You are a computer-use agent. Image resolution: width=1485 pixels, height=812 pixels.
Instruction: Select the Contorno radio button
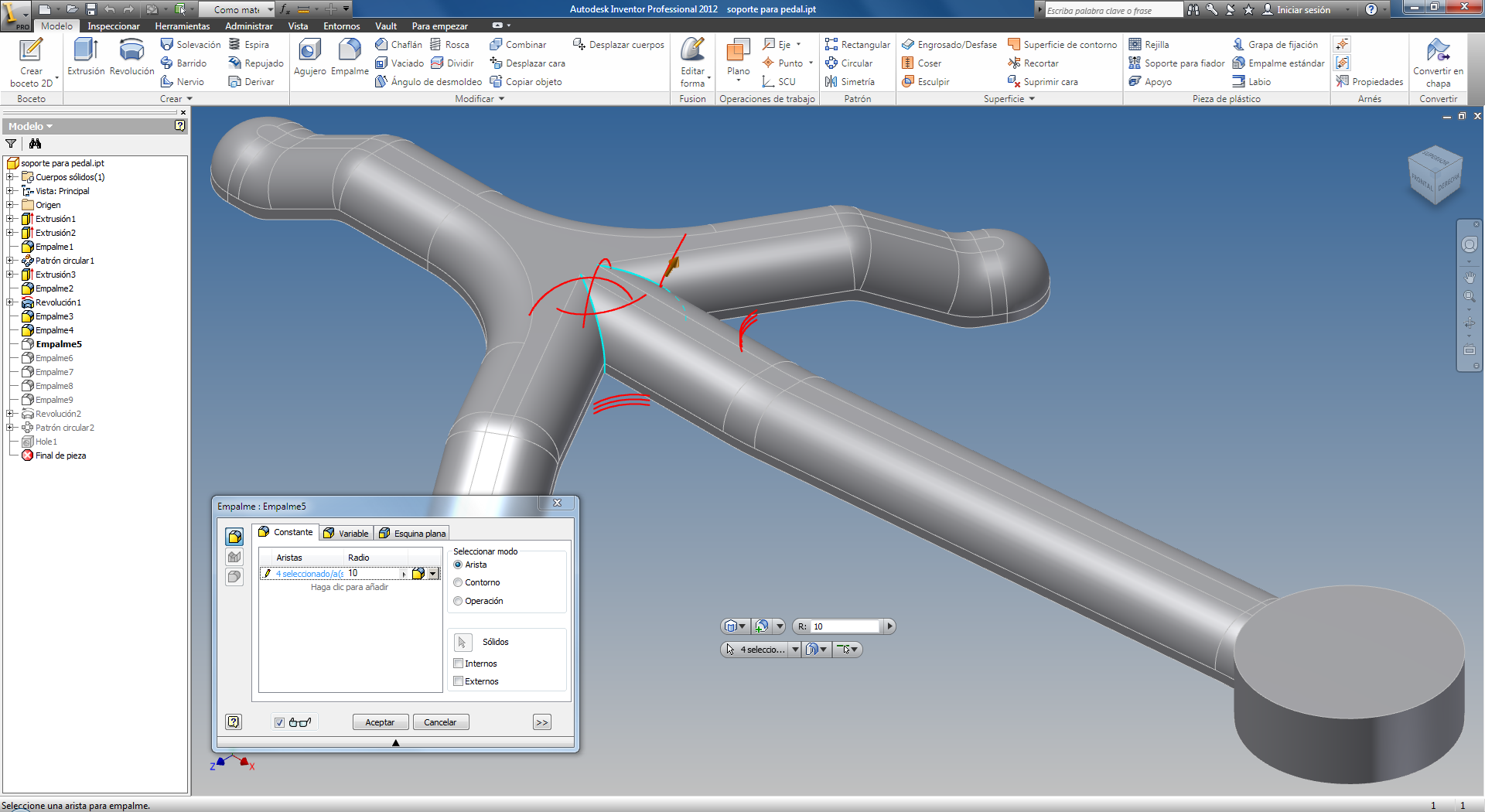click(x=458, y=583)
